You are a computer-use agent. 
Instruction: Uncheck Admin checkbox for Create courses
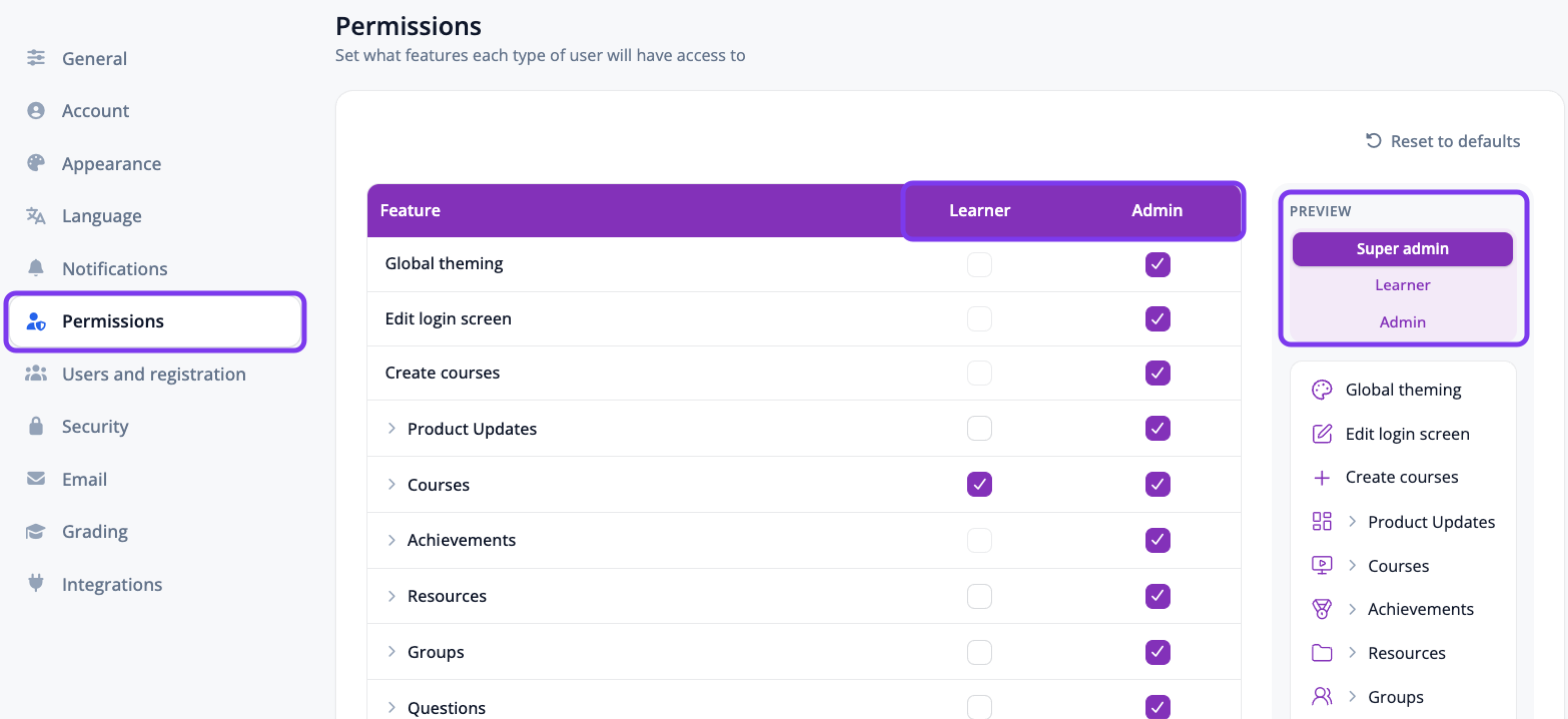(x=1158, y=373)
